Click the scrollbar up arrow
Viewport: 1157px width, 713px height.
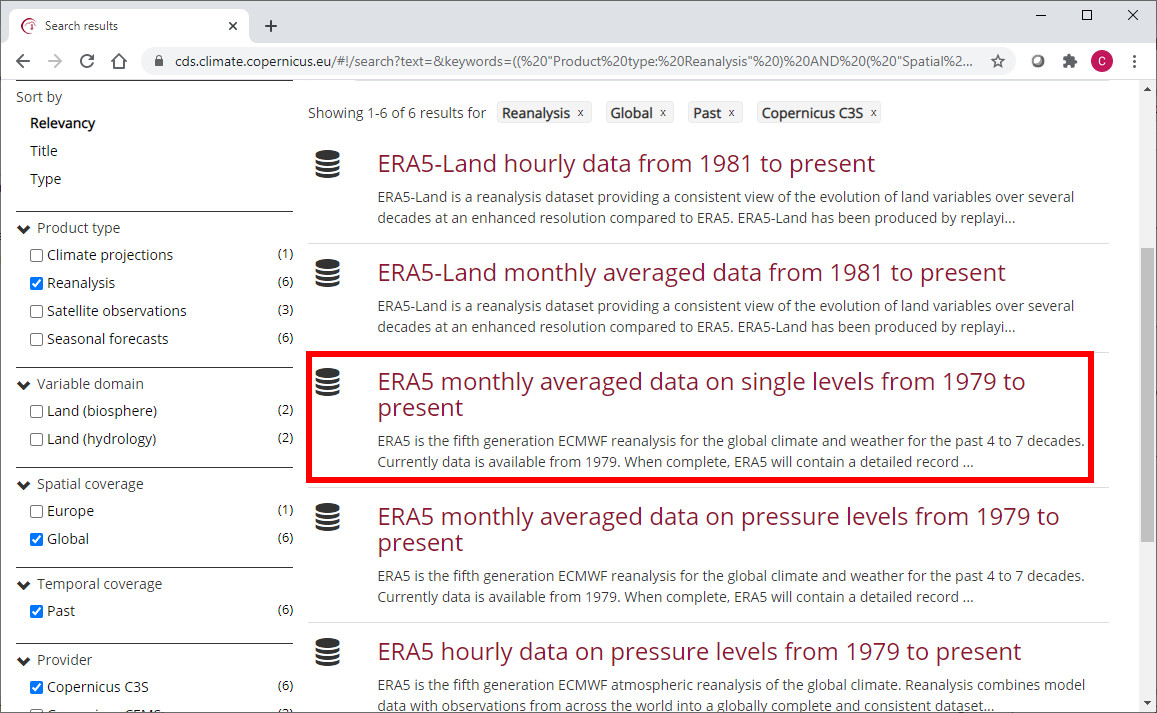coord(1147,89)
